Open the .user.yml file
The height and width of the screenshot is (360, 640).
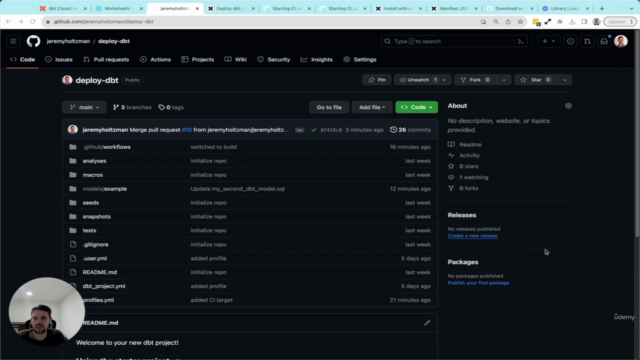point(95,258)
